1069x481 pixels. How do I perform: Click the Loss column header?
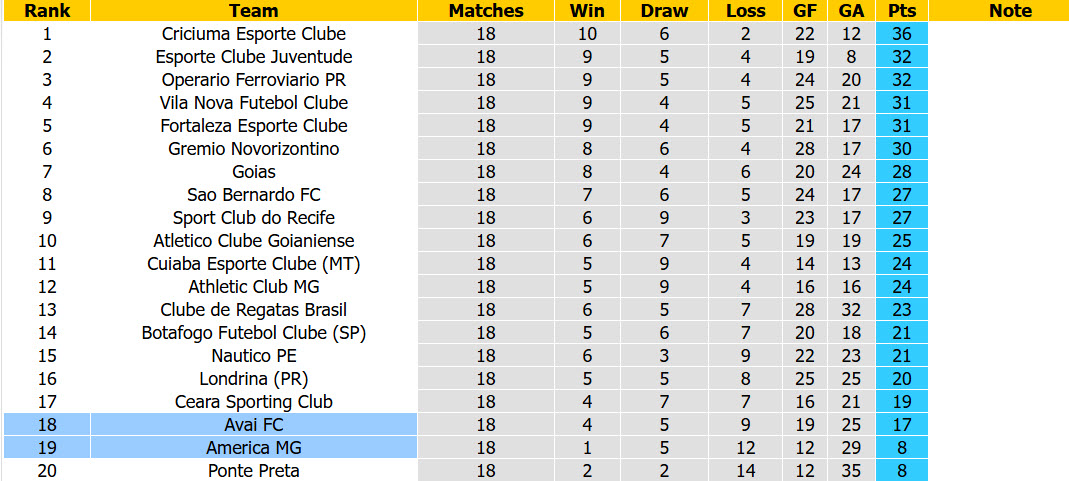745,11
